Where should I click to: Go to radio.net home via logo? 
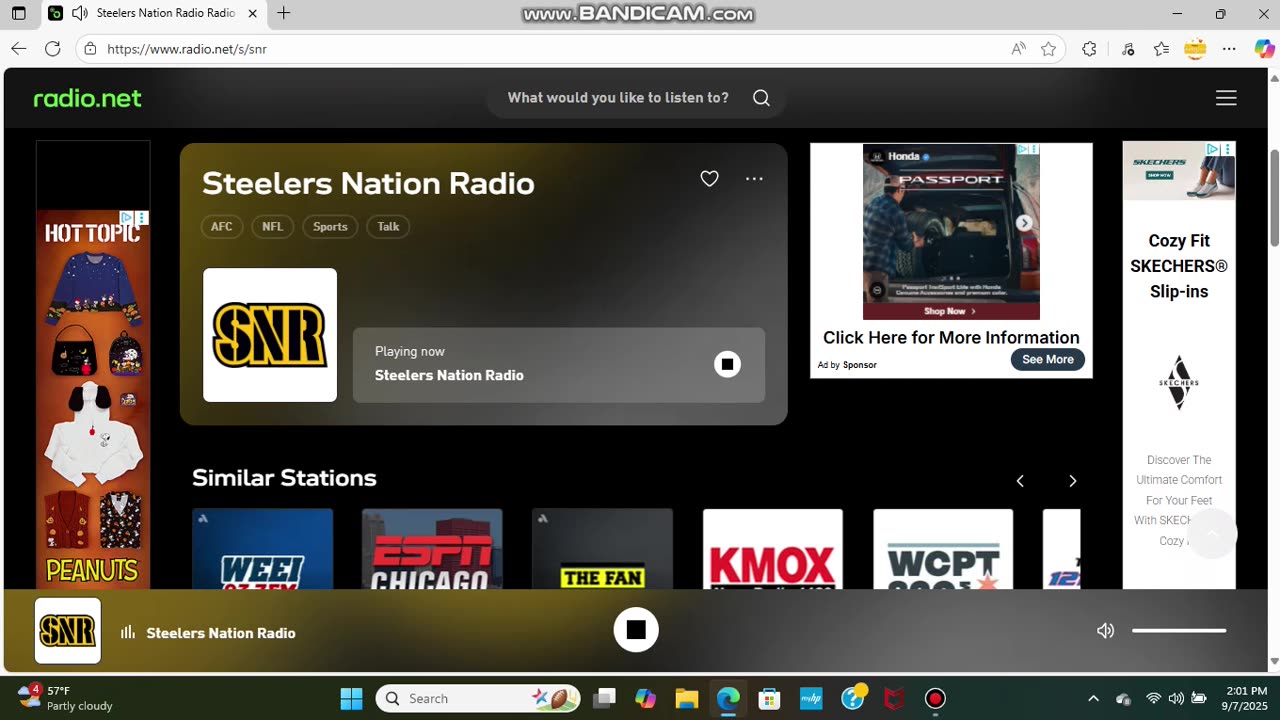(x=88, y=98)
